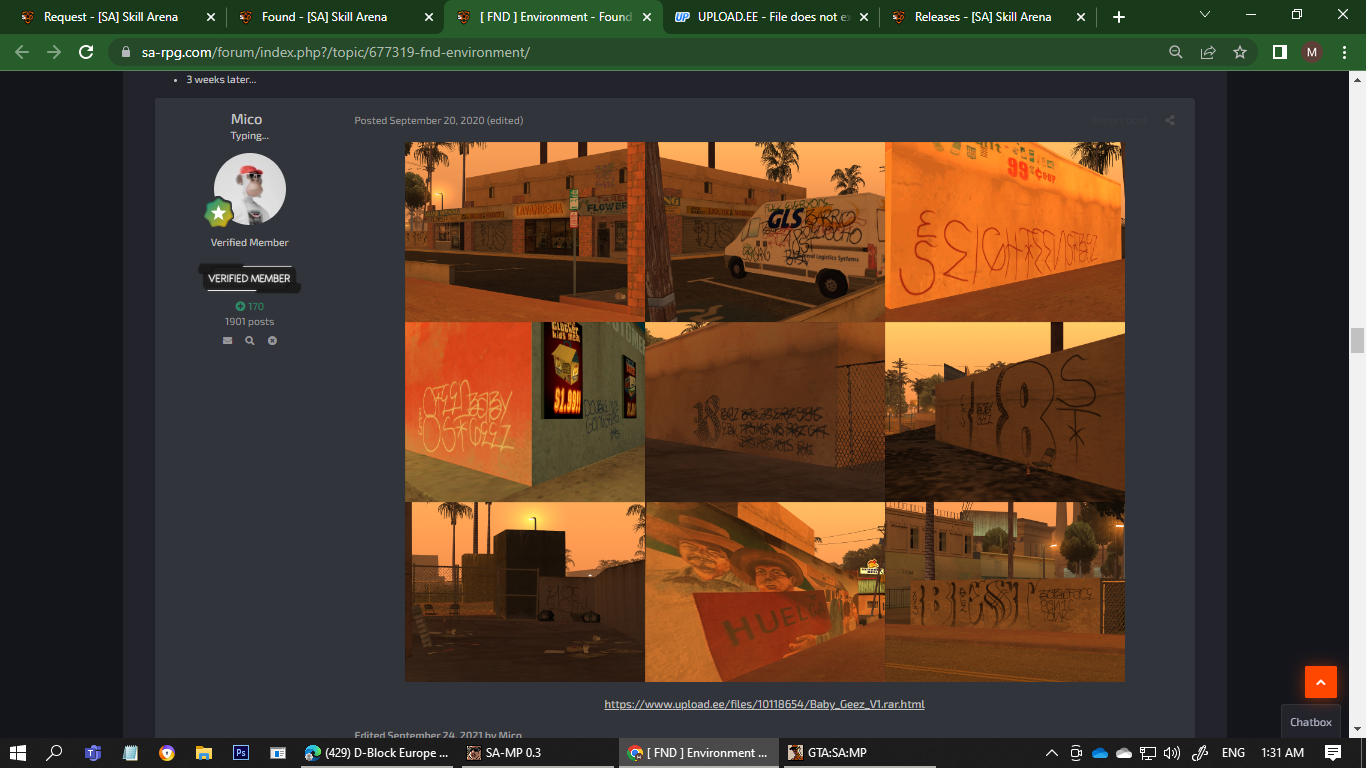Image resolution: width=1366 pixels, height=768 pixels.
Task: Switch to GTA:SA:MP taskbar window
Action: pos(858,752)
